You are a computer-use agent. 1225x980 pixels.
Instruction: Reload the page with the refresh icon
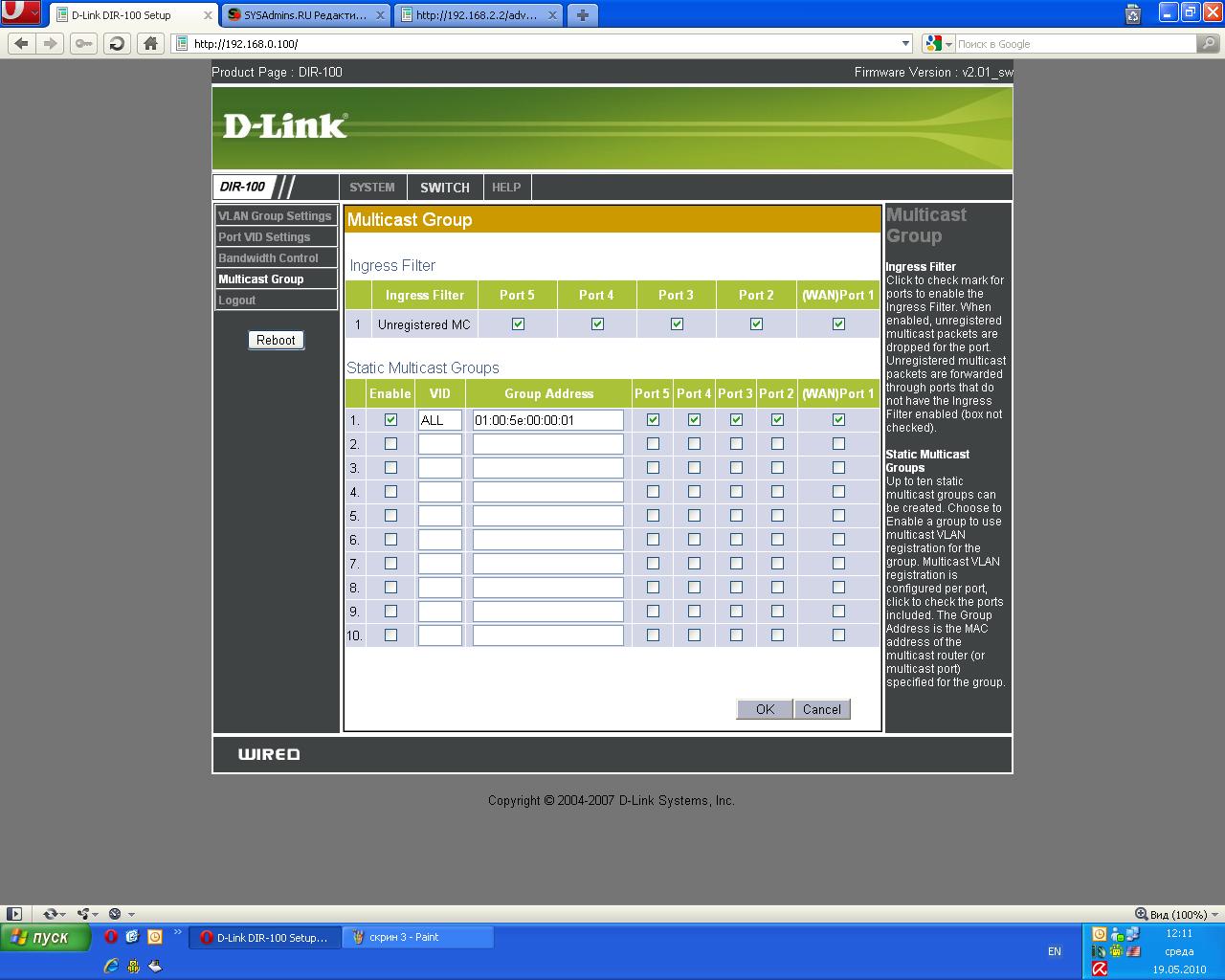click(117, 43)
